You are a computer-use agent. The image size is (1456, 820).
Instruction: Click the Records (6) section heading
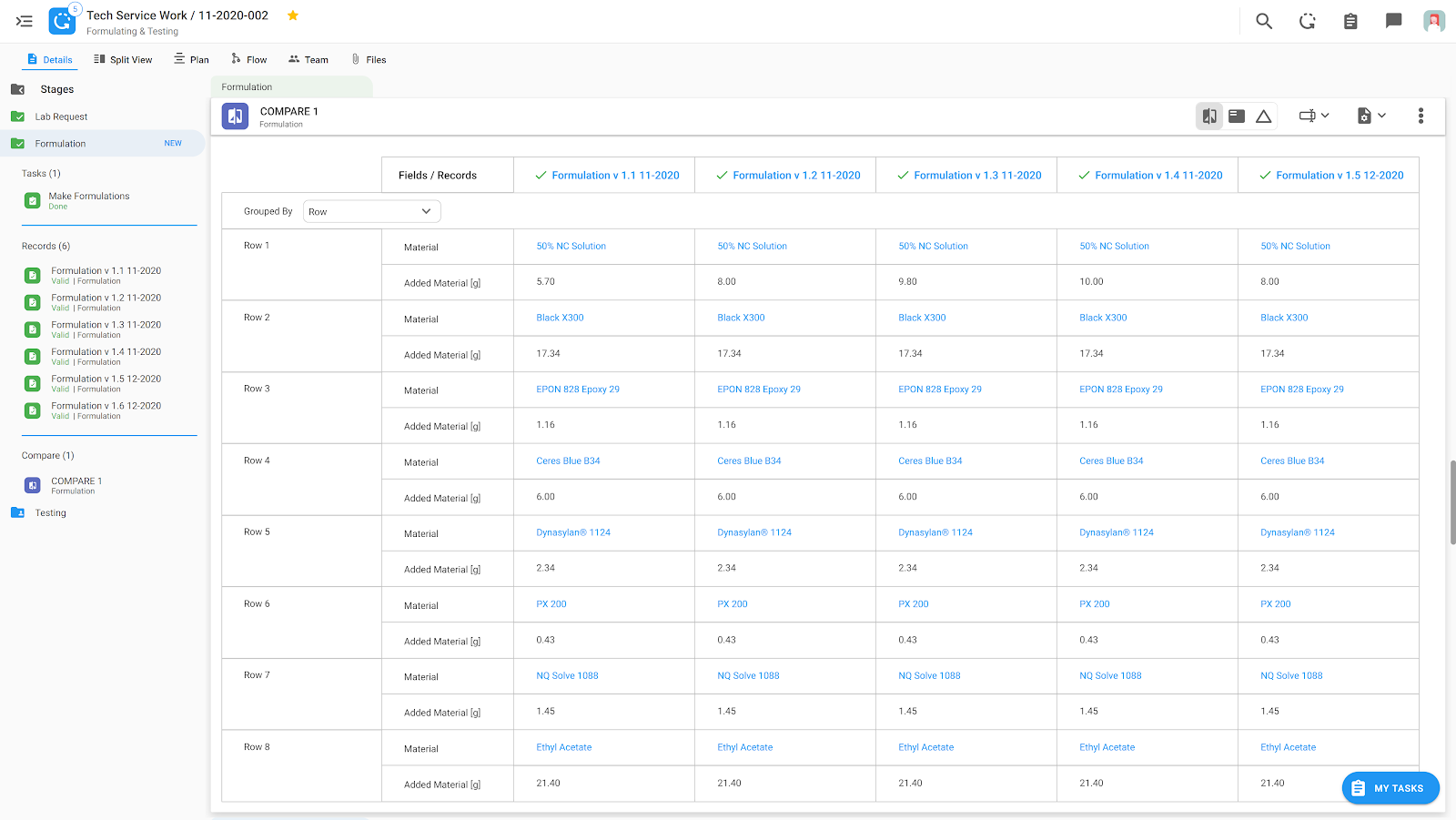click(45, 247)
